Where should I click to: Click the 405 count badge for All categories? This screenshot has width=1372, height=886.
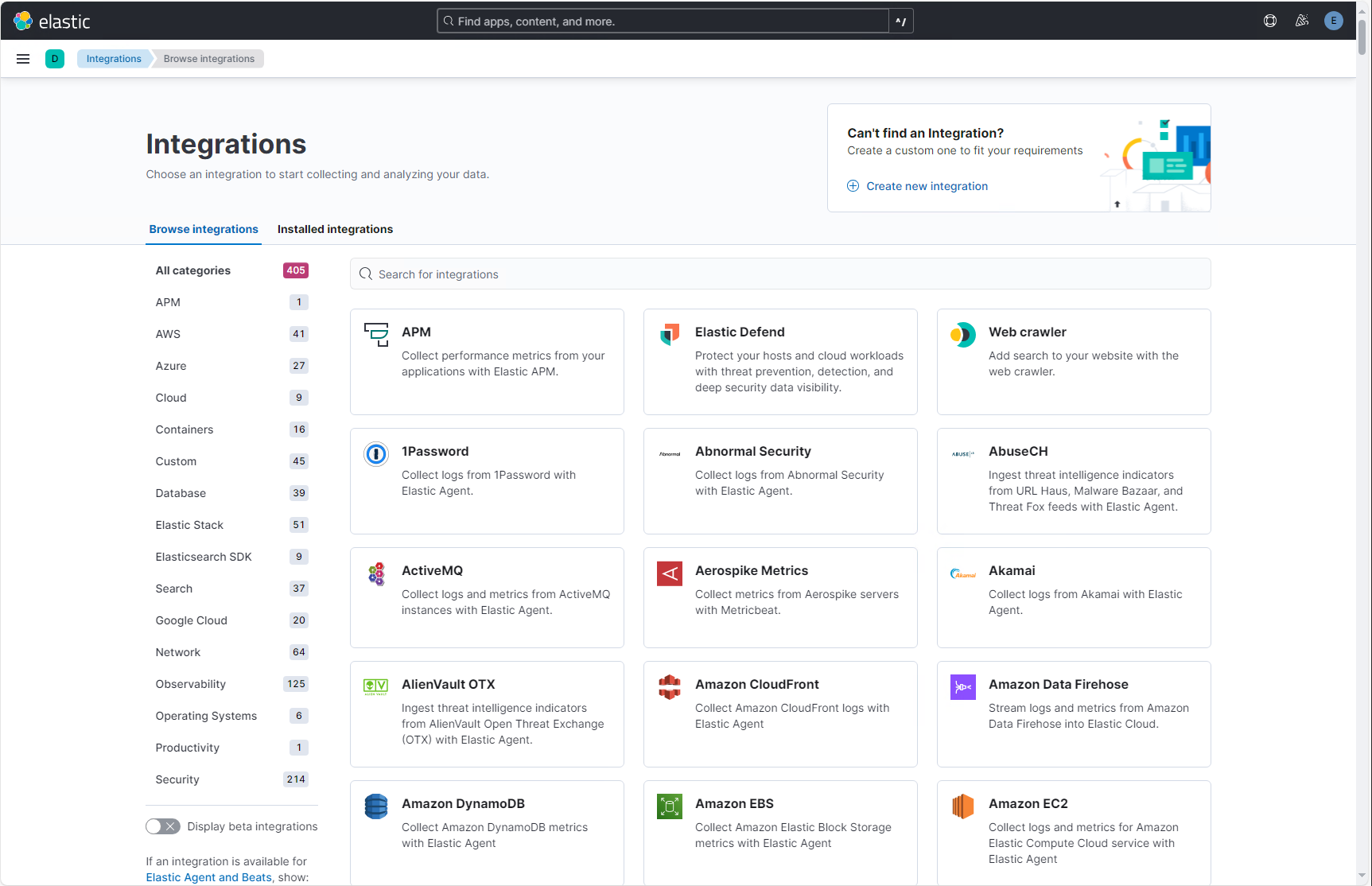(296, 270)
